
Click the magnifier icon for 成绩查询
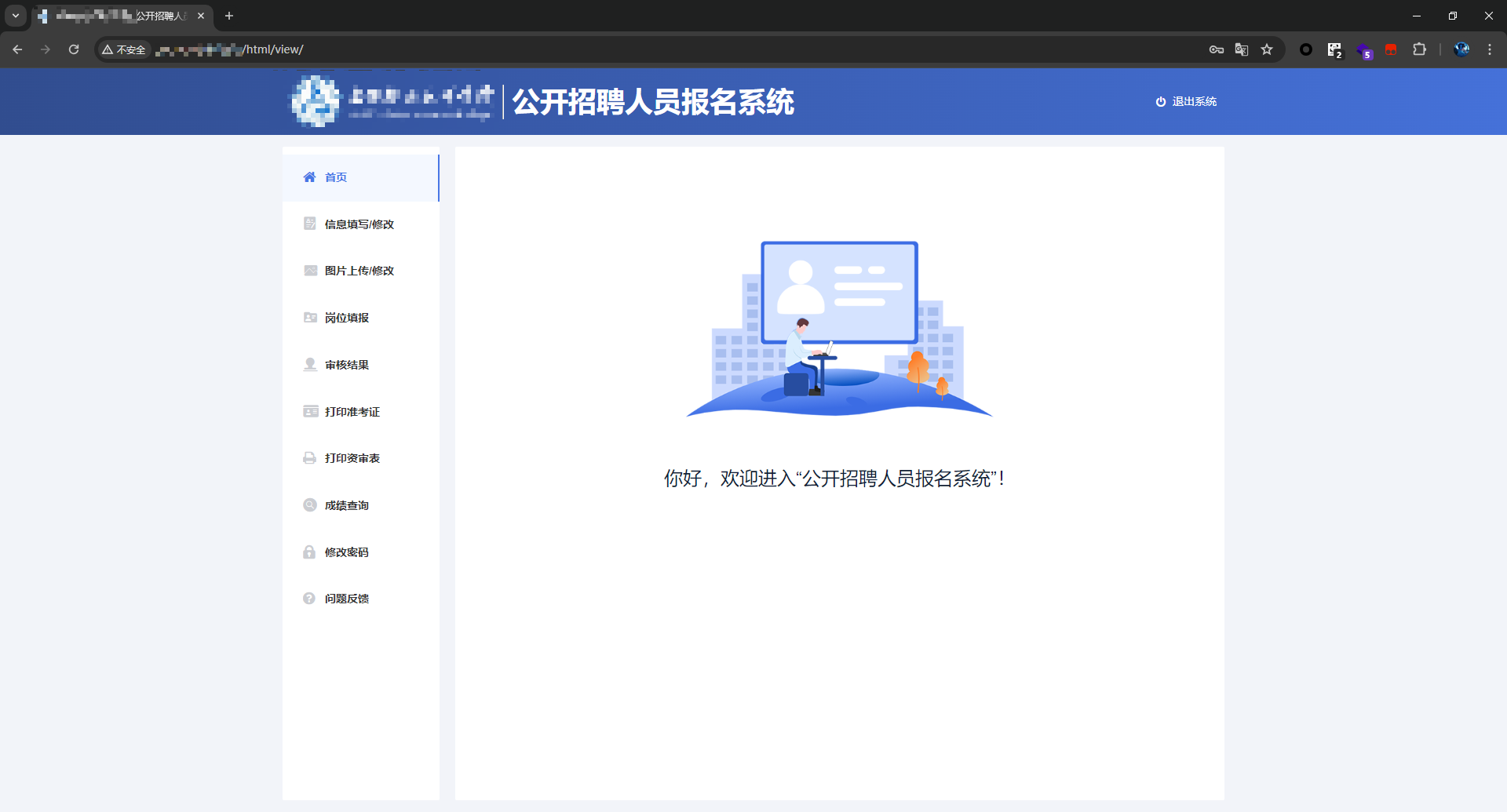coord(310,505)
